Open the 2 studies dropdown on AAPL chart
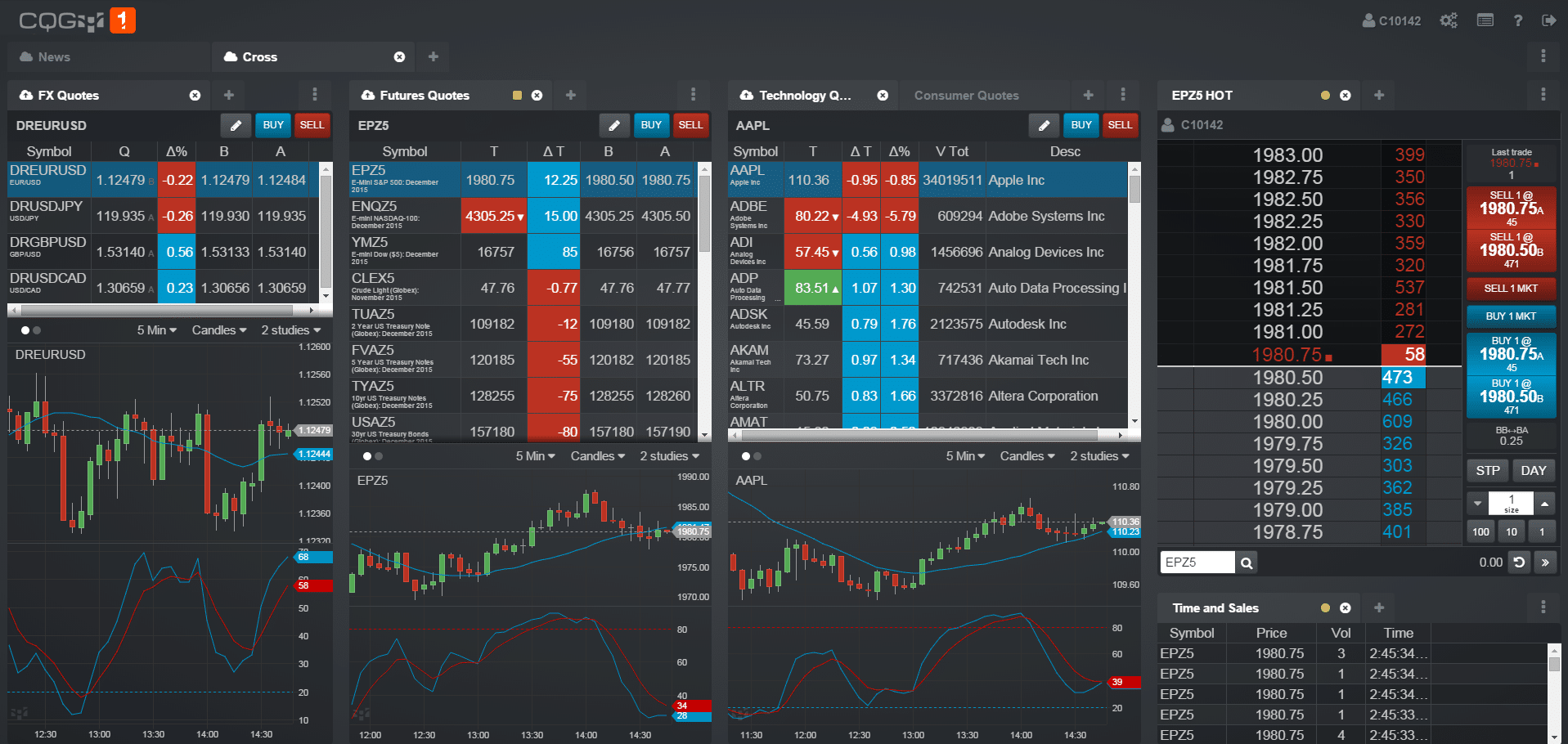 (1099, 456)
